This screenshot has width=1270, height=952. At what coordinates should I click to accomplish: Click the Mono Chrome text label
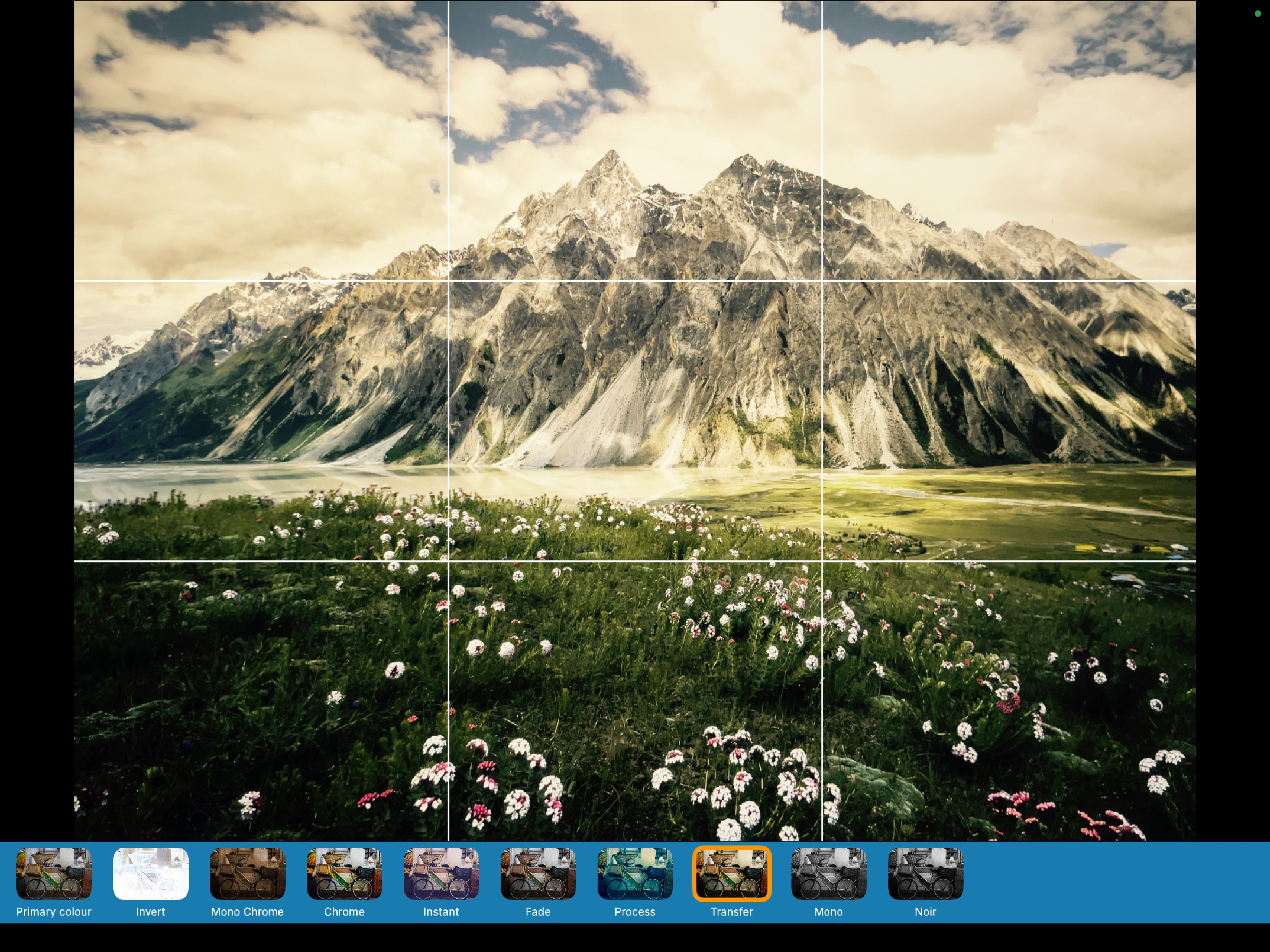(247, 912)
